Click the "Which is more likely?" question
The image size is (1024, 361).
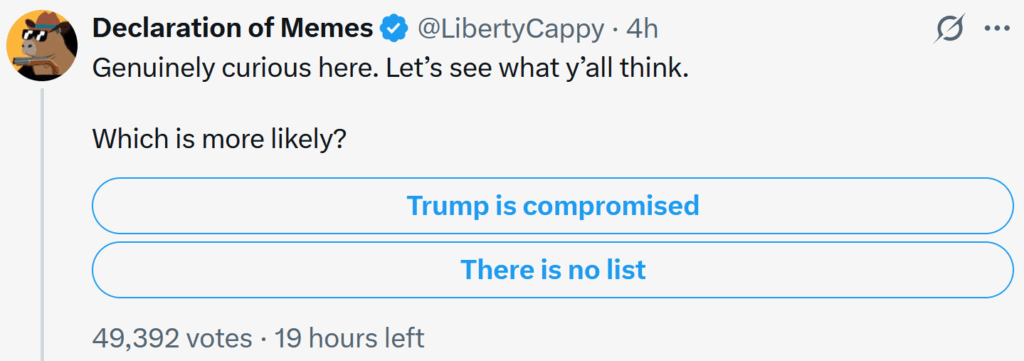[218, 139]
